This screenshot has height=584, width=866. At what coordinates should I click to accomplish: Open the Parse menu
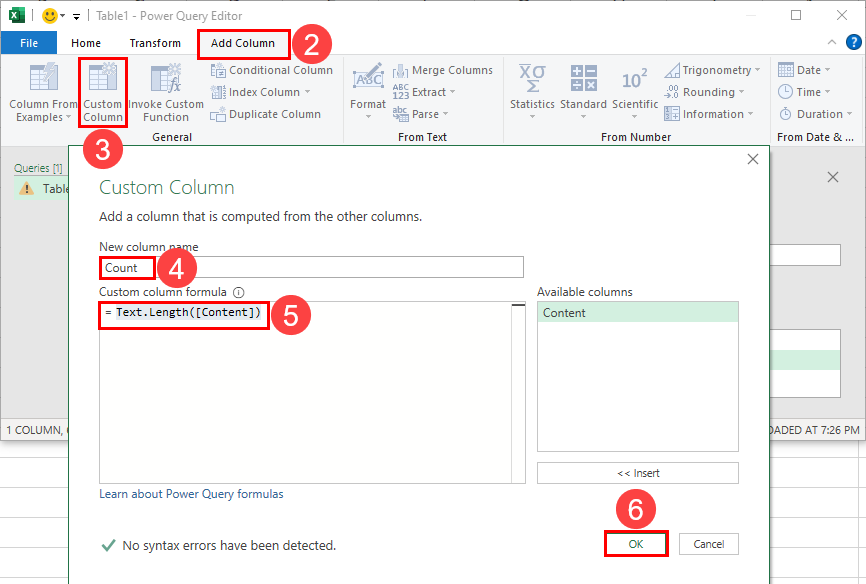(420, 114)
